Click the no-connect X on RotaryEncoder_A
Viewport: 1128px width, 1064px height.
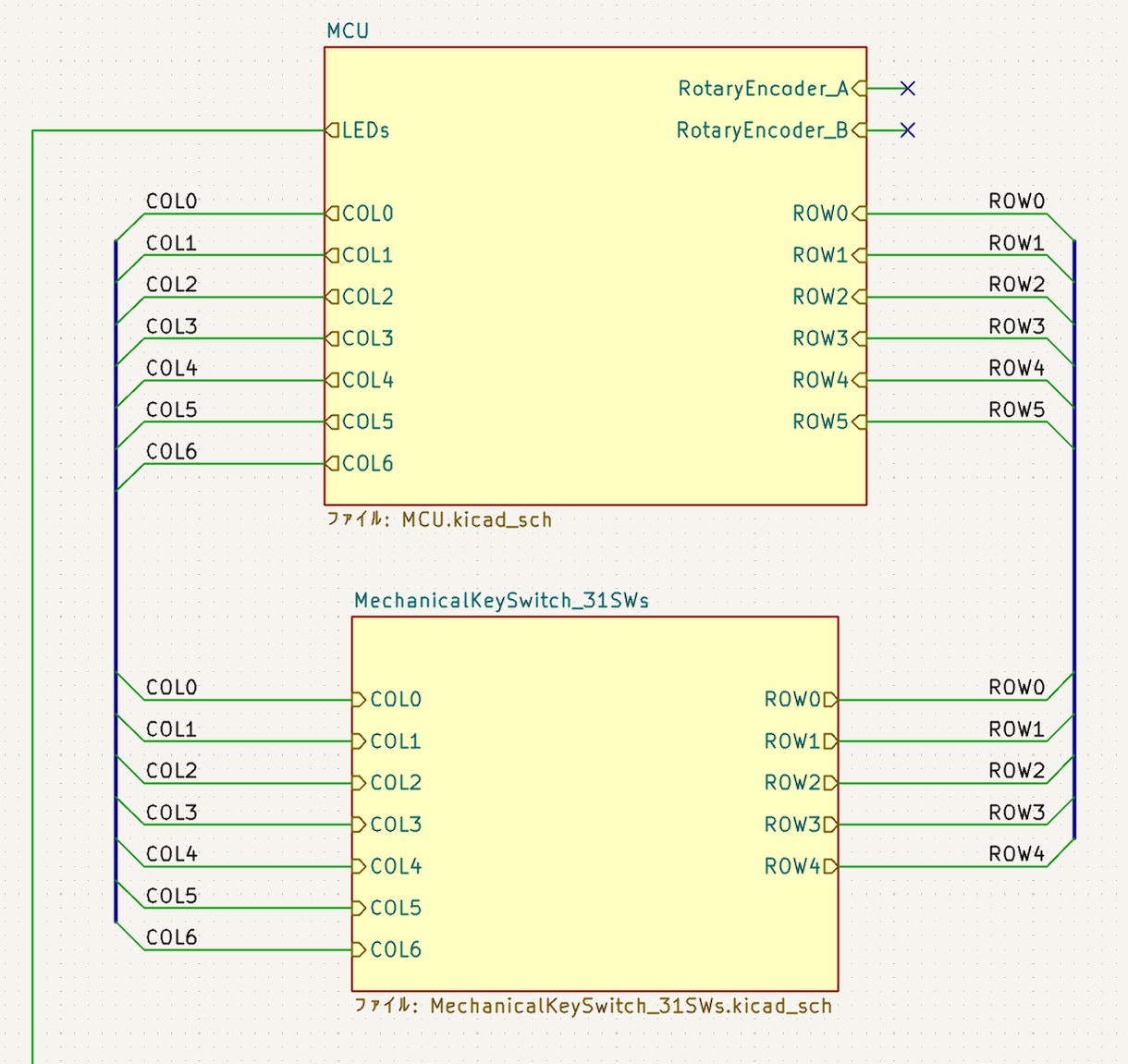(907, 89)
